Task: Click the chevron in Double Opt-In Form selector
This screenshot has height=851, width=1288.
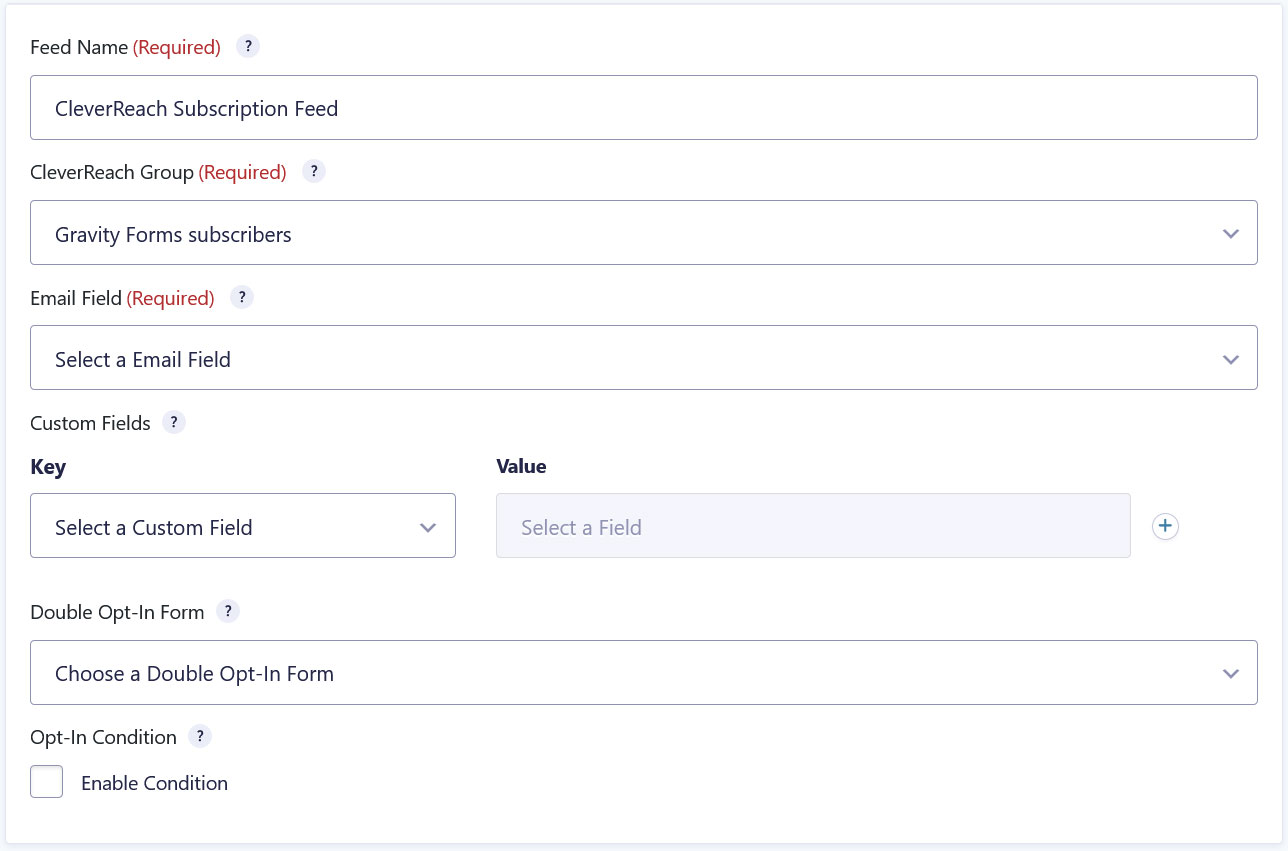Action: coord(1231,674)
